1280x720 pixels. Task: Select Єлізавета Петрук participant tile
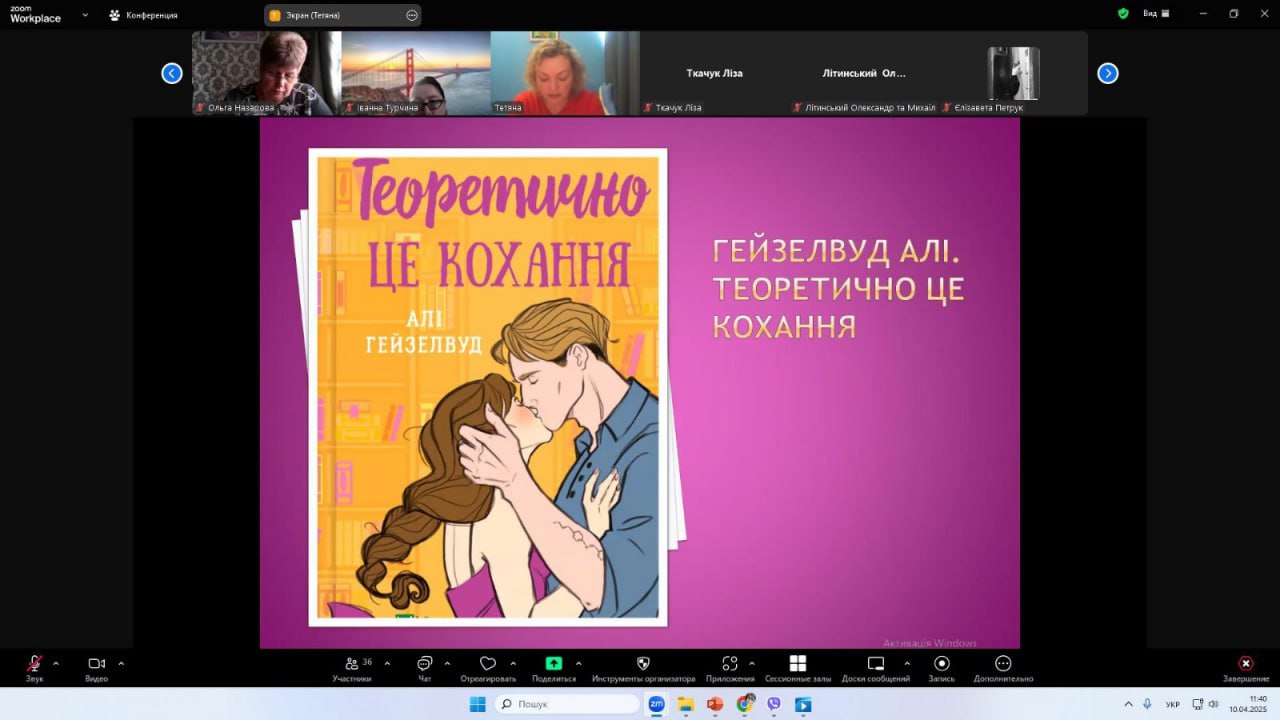point(1013,73)
